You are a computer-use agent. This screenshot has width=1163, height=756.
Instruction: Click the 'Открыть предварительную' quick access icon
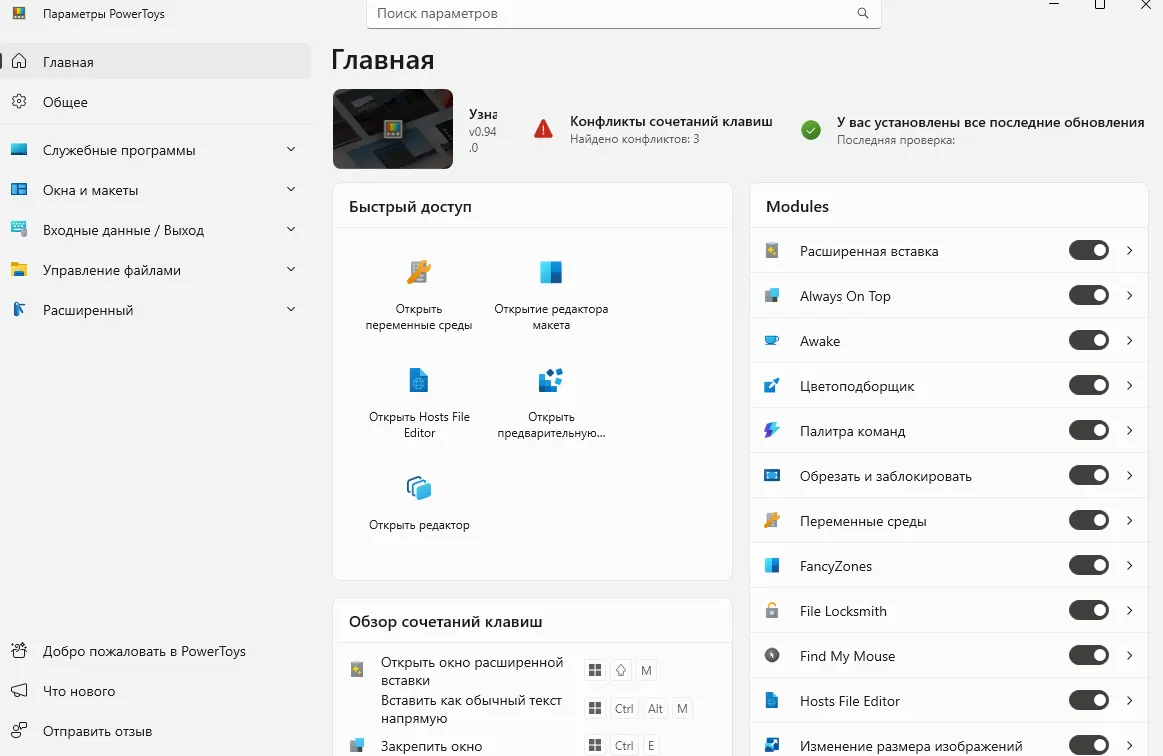pyautogui.click(x=551, y=380)
